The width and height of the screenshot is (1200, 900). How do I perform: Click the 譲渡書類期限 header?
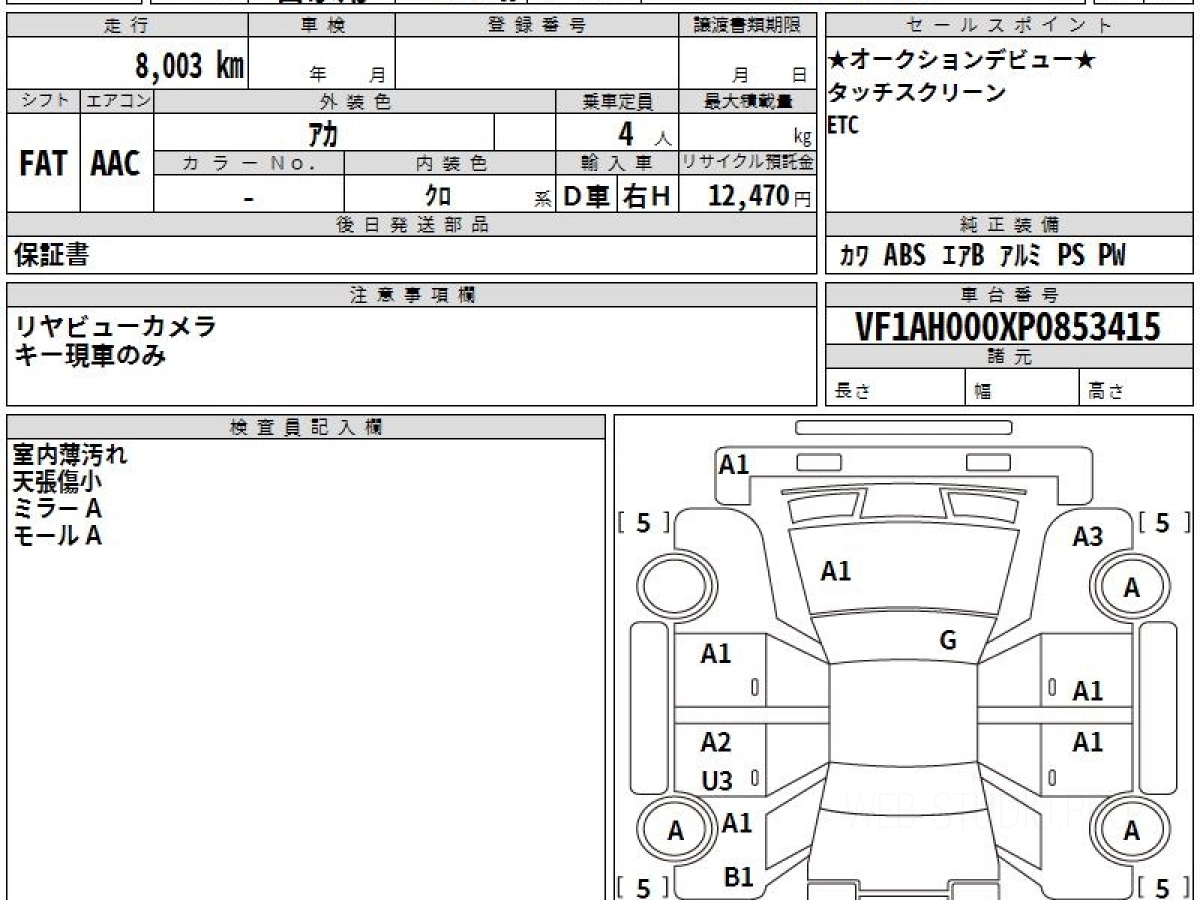(747, 26)
